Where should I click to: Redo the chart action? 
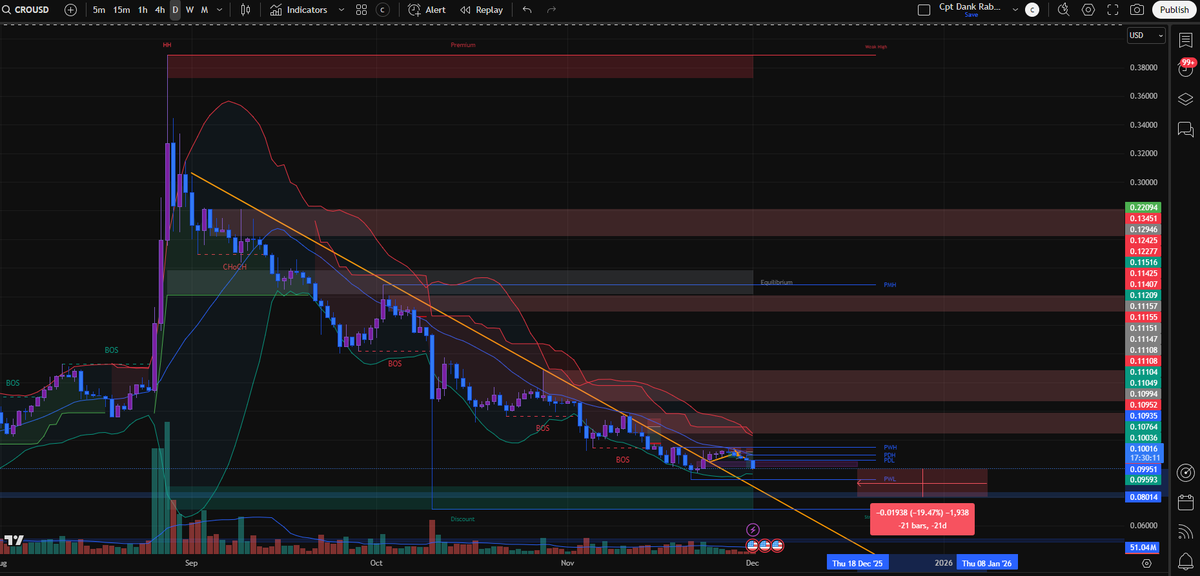coord(553,9)
